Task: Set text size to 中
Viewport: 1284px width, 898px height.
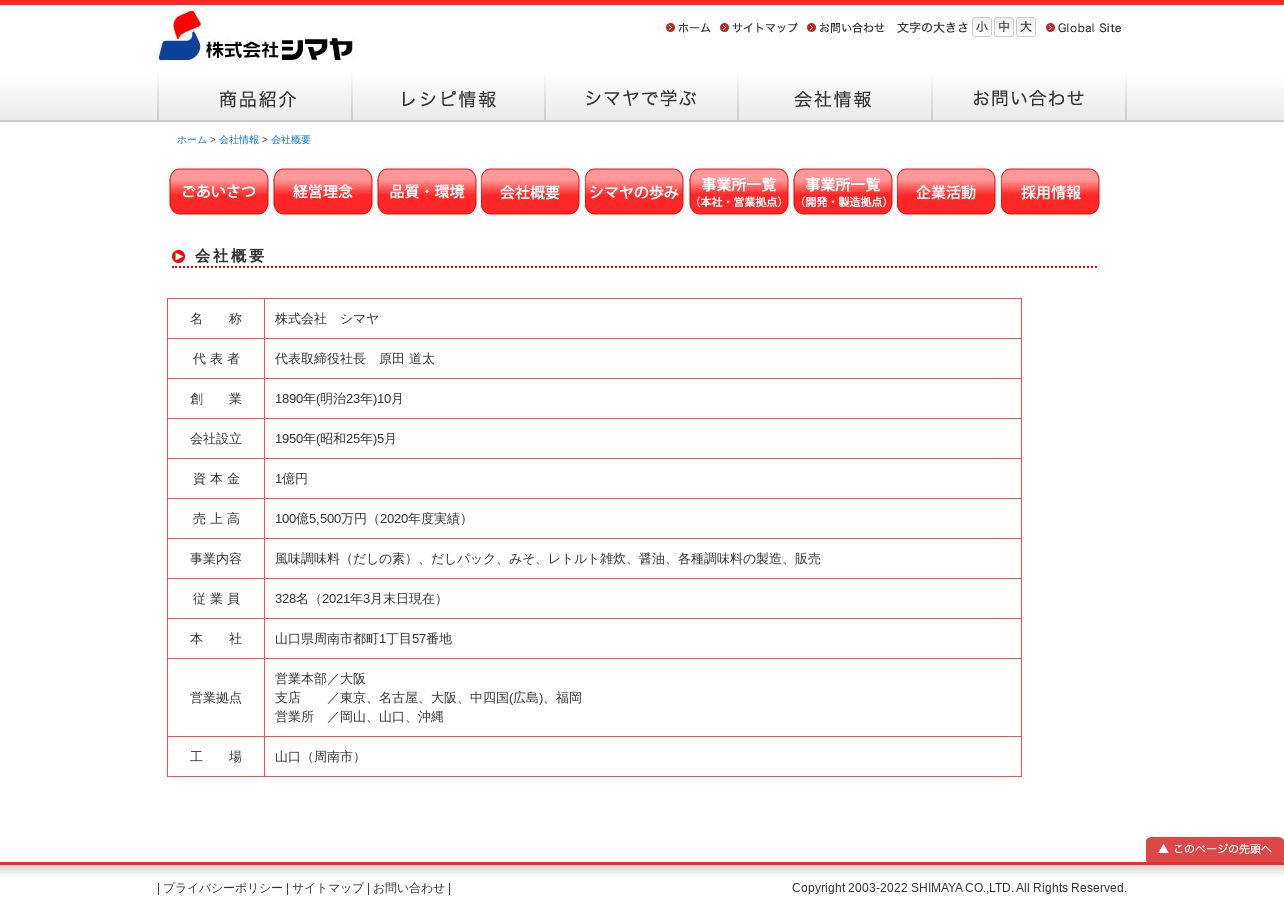Action: click(1004, 27)
